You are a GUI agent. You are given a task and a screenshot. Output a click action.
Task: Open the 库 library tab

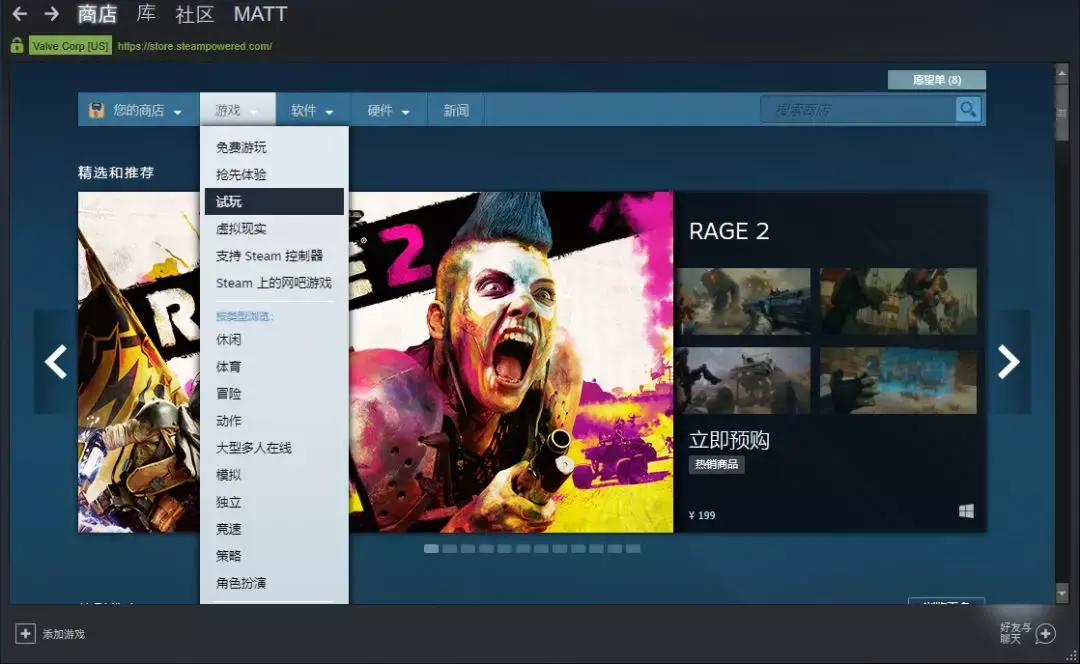point(146,13)
